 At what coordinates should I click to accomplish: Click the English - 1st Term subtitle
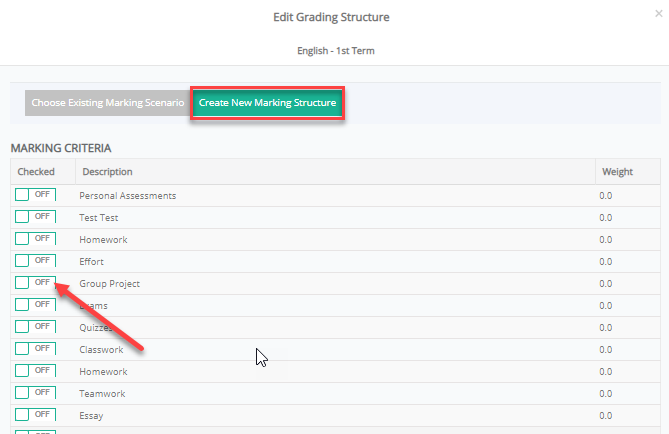(x=336, y=51)
